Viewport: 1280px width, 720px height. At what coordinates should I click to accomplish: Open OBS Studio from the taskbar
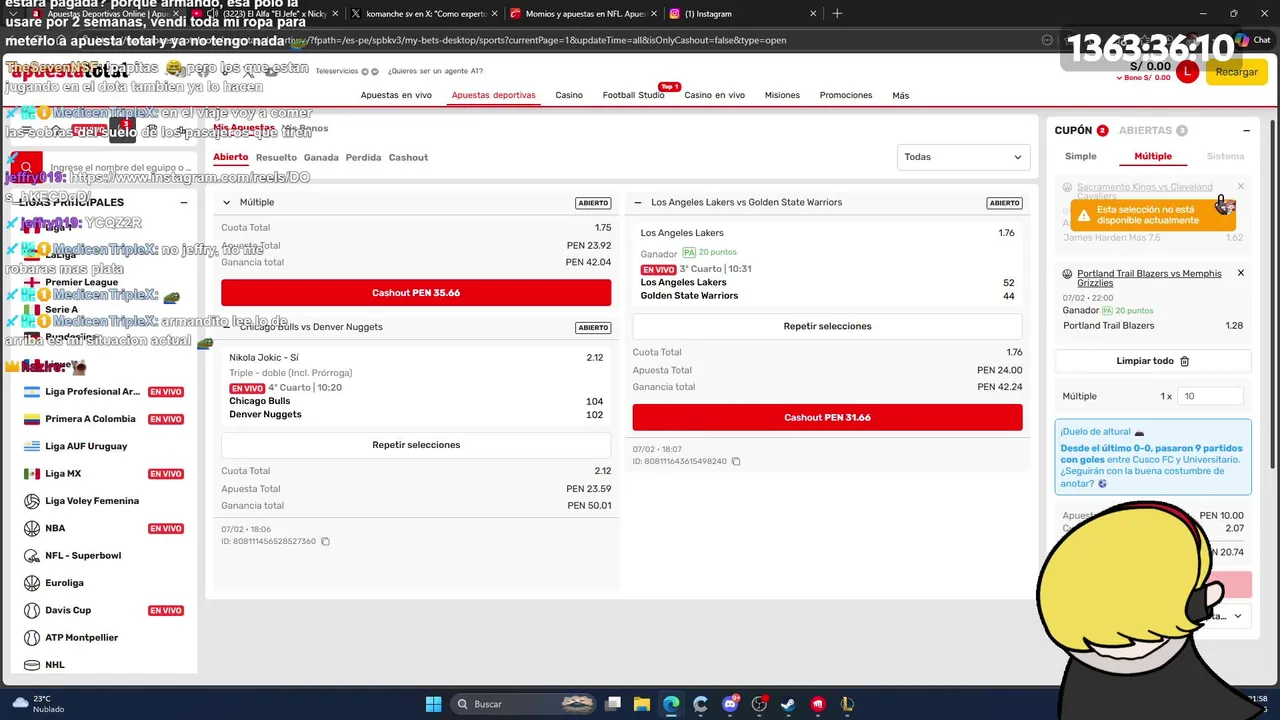tap(759, 704)
